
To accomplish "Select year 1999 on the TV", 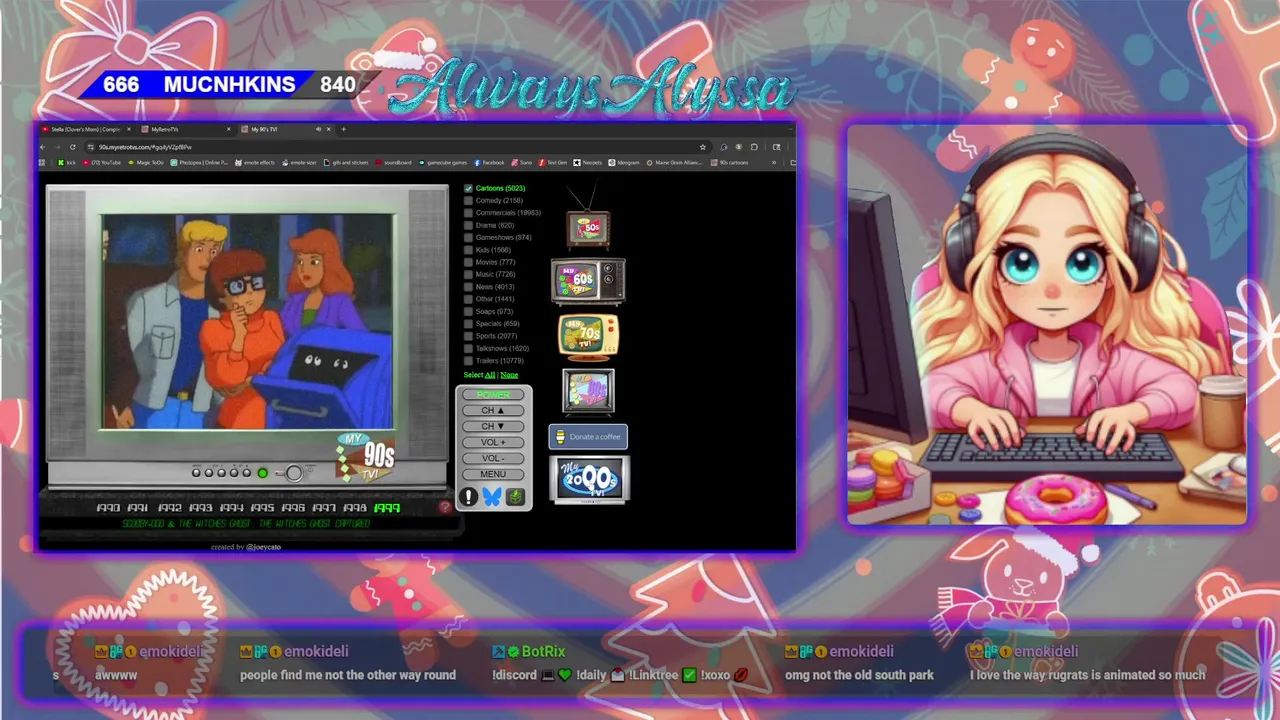I will pos(387,508).
